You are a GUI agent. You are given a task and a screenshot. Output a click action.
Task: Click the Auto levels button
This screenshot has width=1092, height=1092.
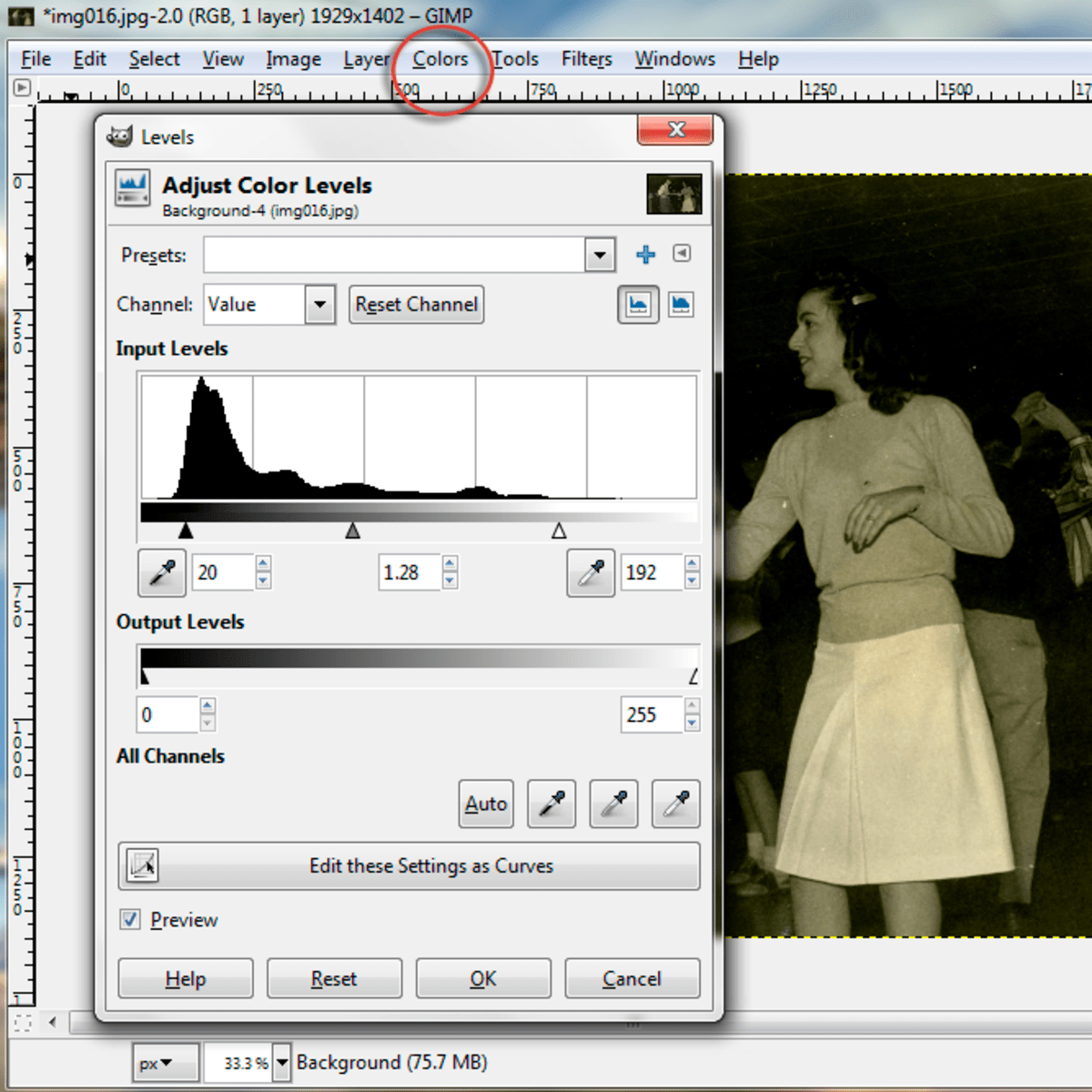pos(485,804)
